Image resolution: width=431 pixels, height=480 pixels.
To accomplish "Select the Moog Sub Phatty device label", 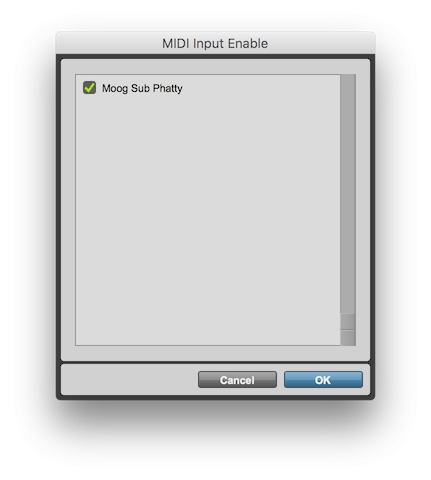I will click(x=142, y=88).
